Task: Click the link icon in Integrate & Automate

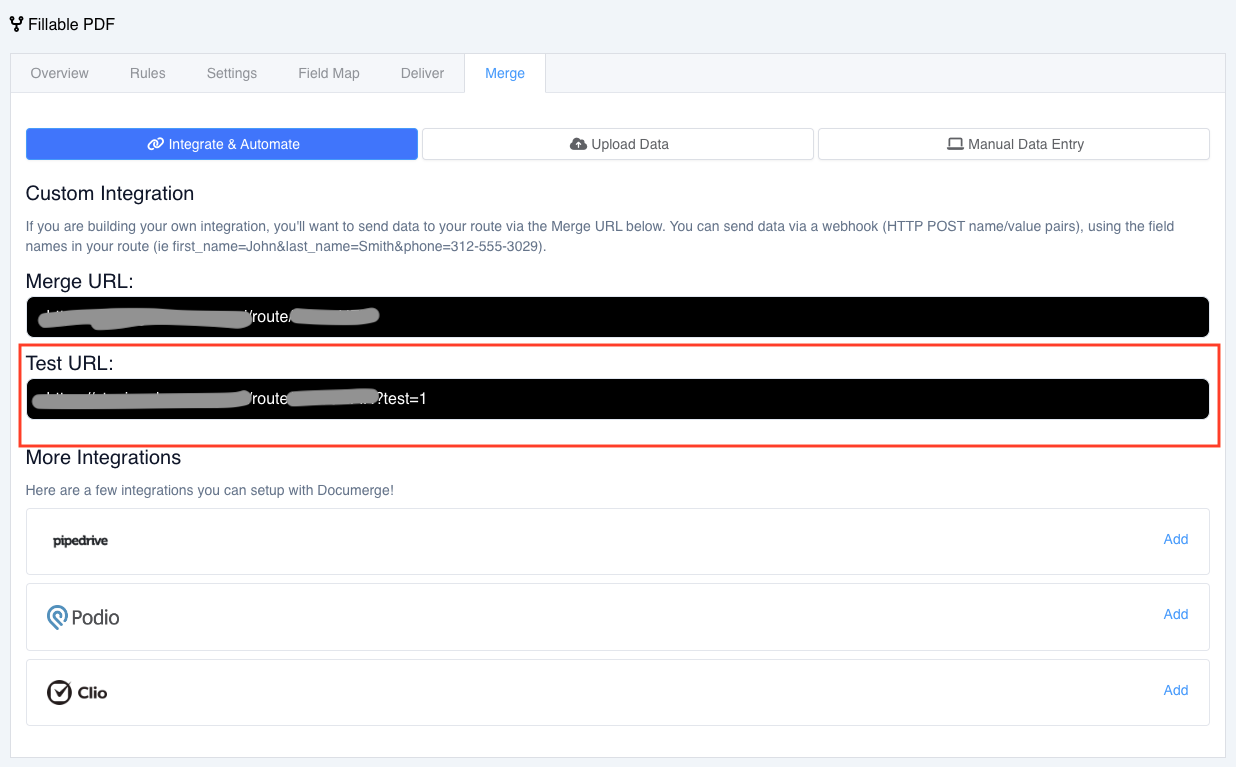Action: point(155,144)
